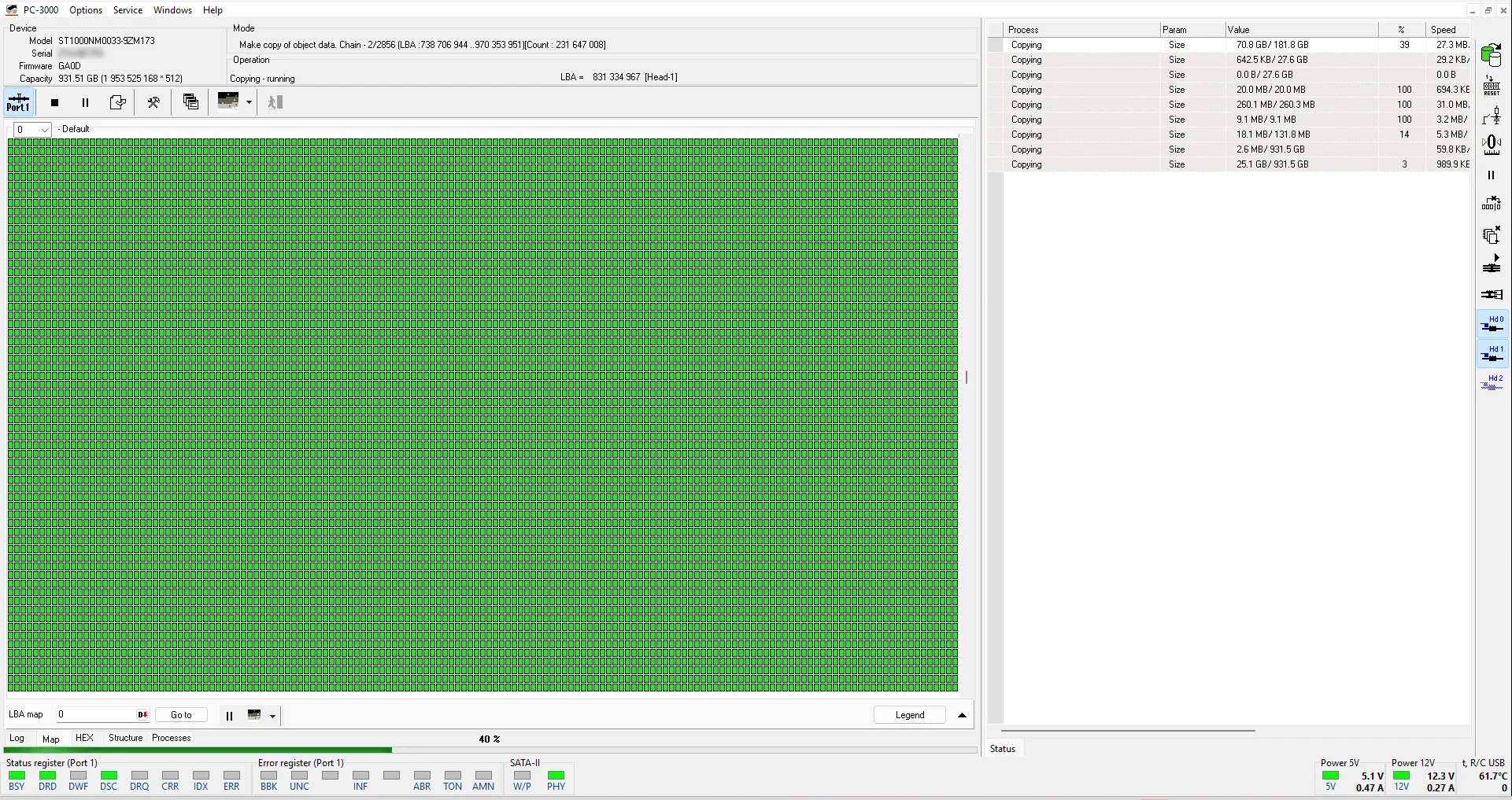Click the DRD status indicator

coord(47,780)
